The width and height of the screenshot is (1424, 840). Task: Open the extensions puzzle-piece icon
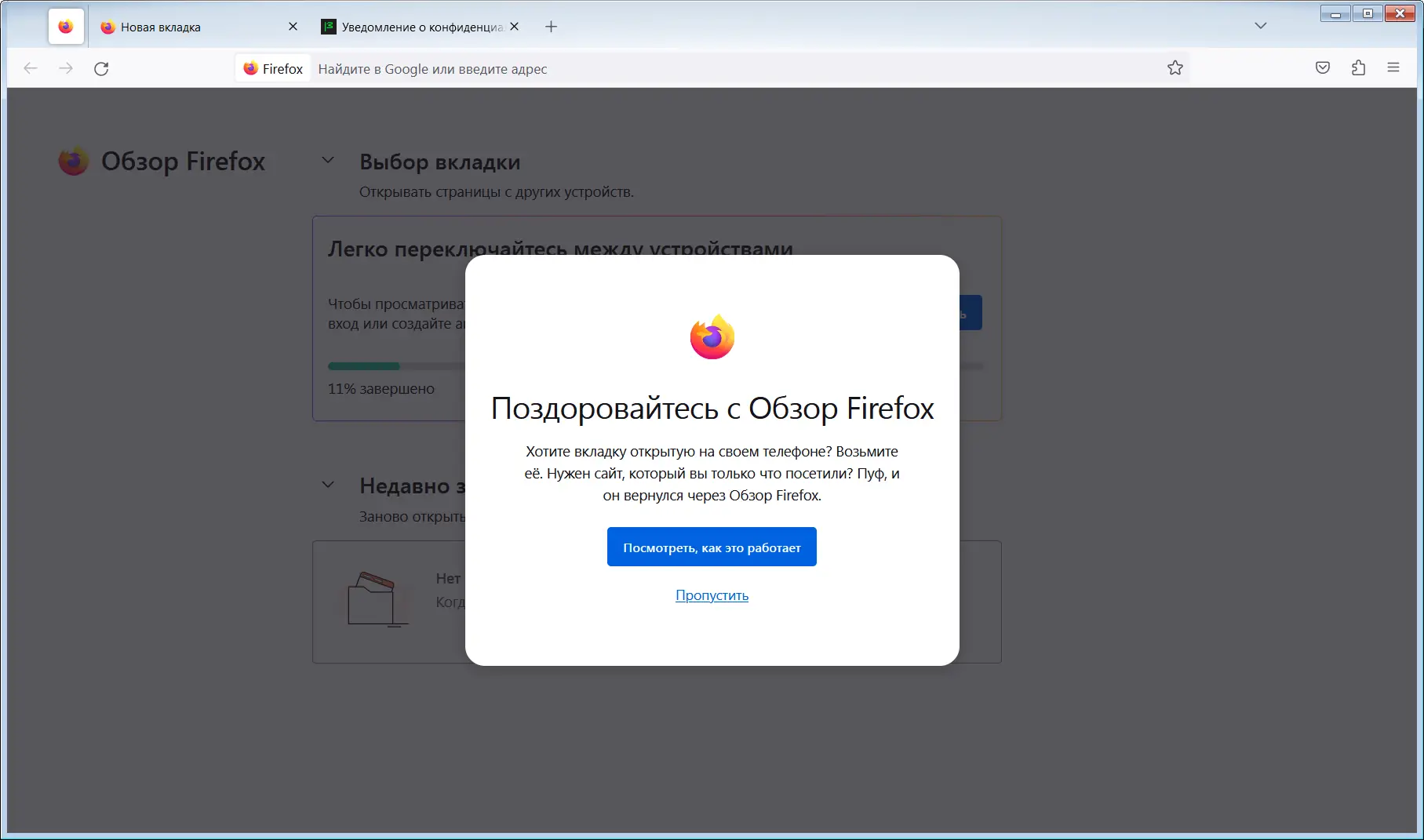coord(1358,68)
